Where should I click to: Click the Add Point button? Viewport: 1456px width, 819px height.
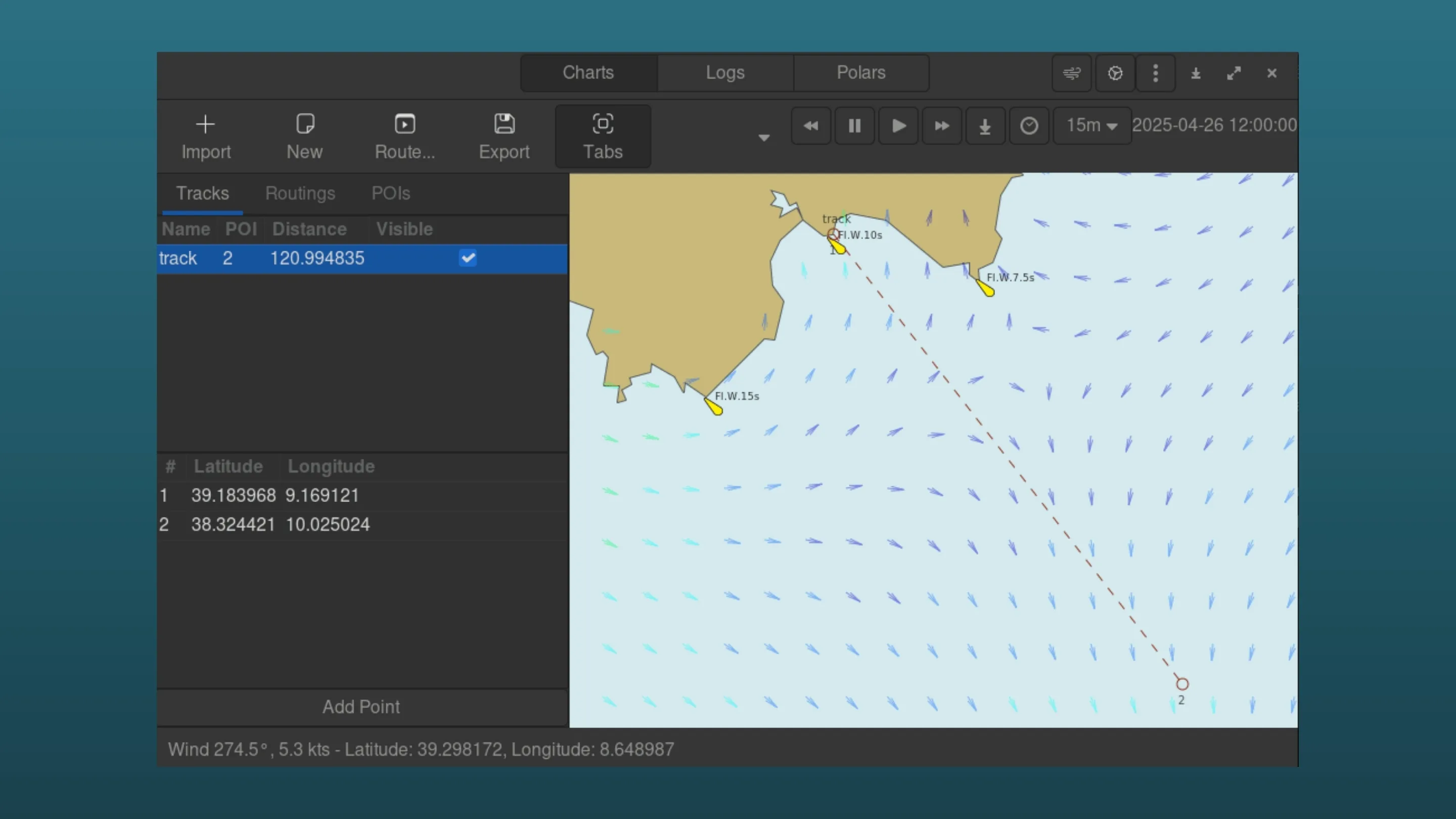pos(361,707)
